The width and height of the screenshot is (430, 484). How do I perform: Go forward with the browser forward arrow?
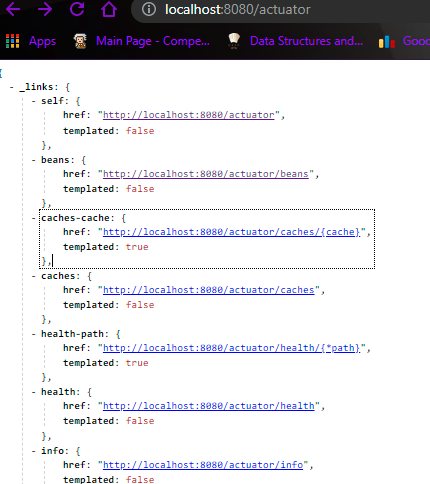[x=45, y=9]
